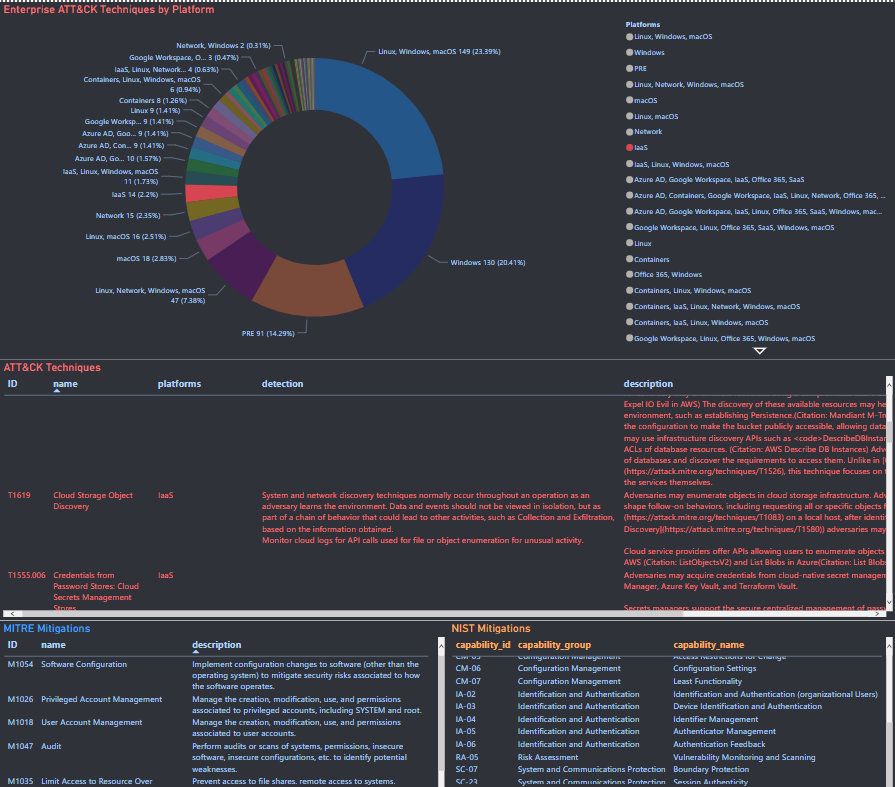Select NIST row IA-04 Identifier Management
Screen dimensions: 895x787
pos(668,720)
